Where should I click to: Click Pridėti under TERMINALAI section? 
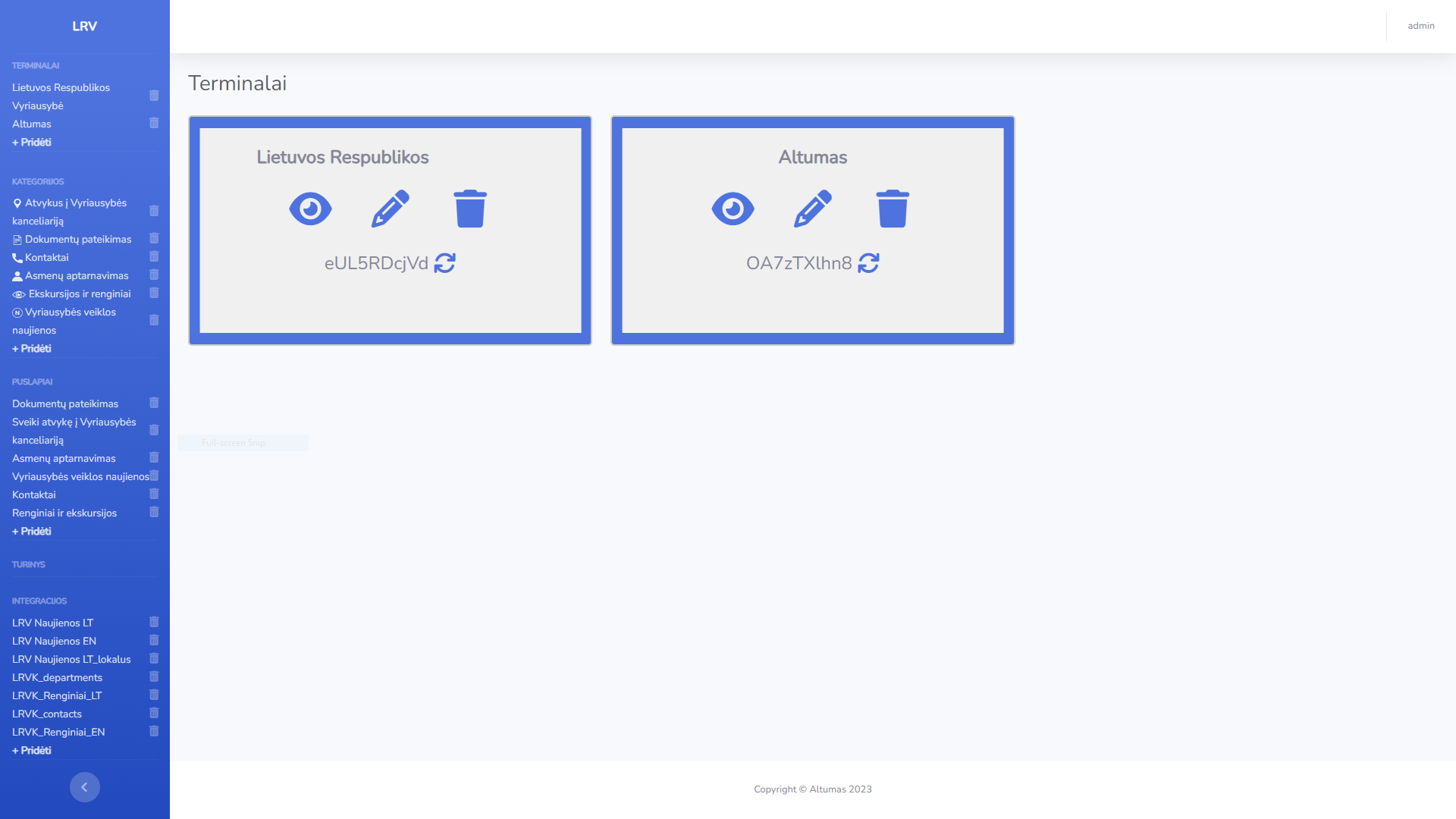pyautogui.click(x=32, y=142)
